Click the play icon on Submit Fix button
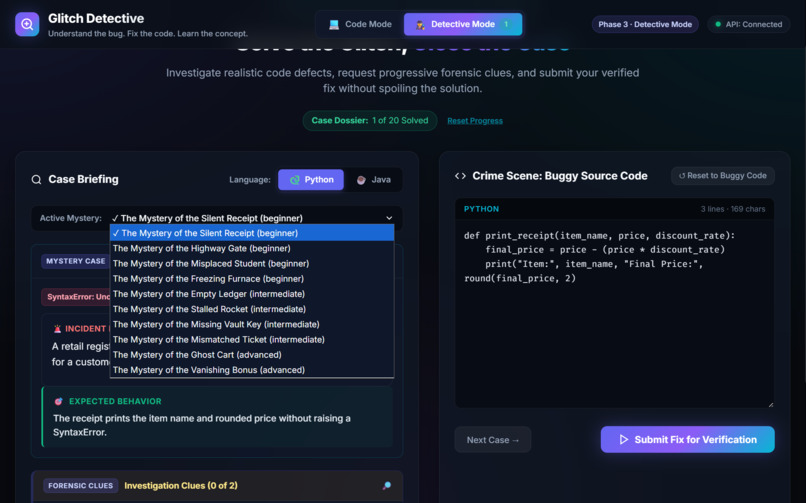Viewport: 806px width, 503px height. 624,439
